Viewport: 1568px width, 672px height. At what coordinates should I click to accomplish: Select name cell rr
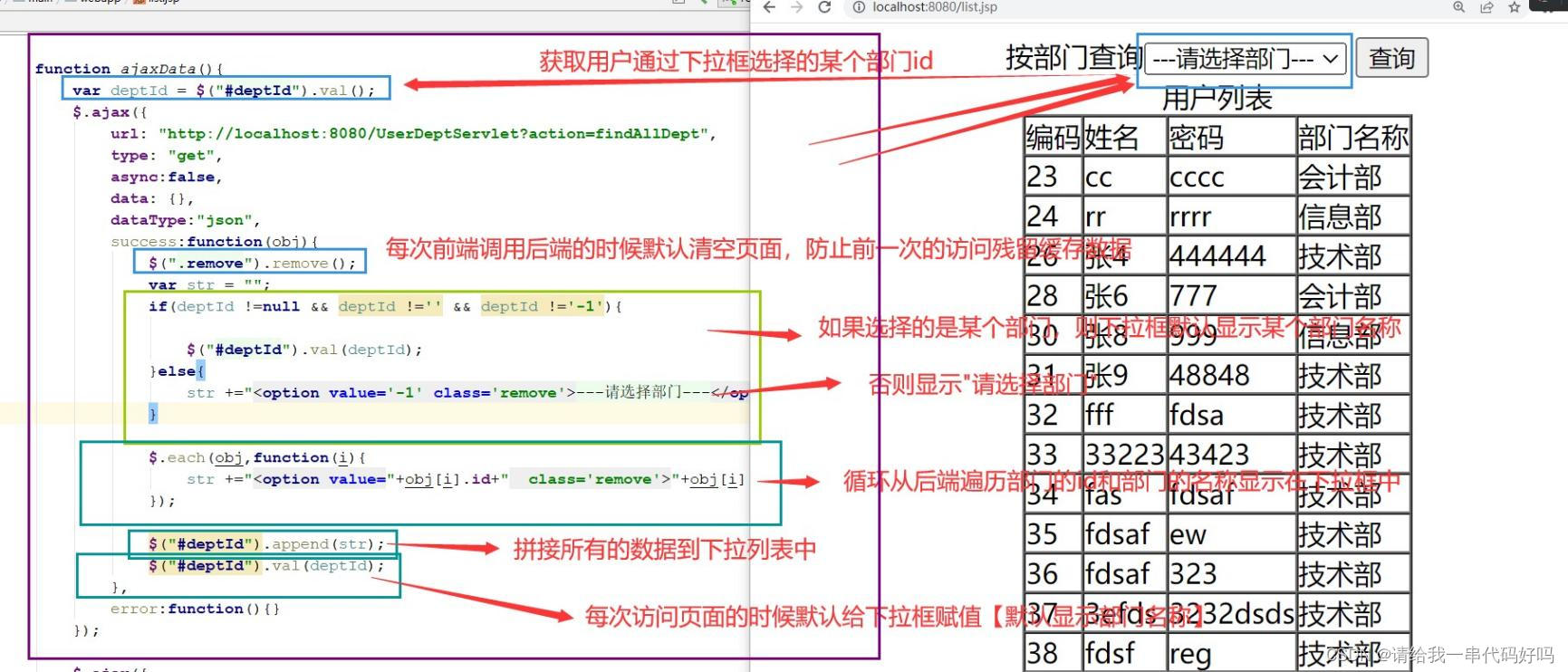1125,216
